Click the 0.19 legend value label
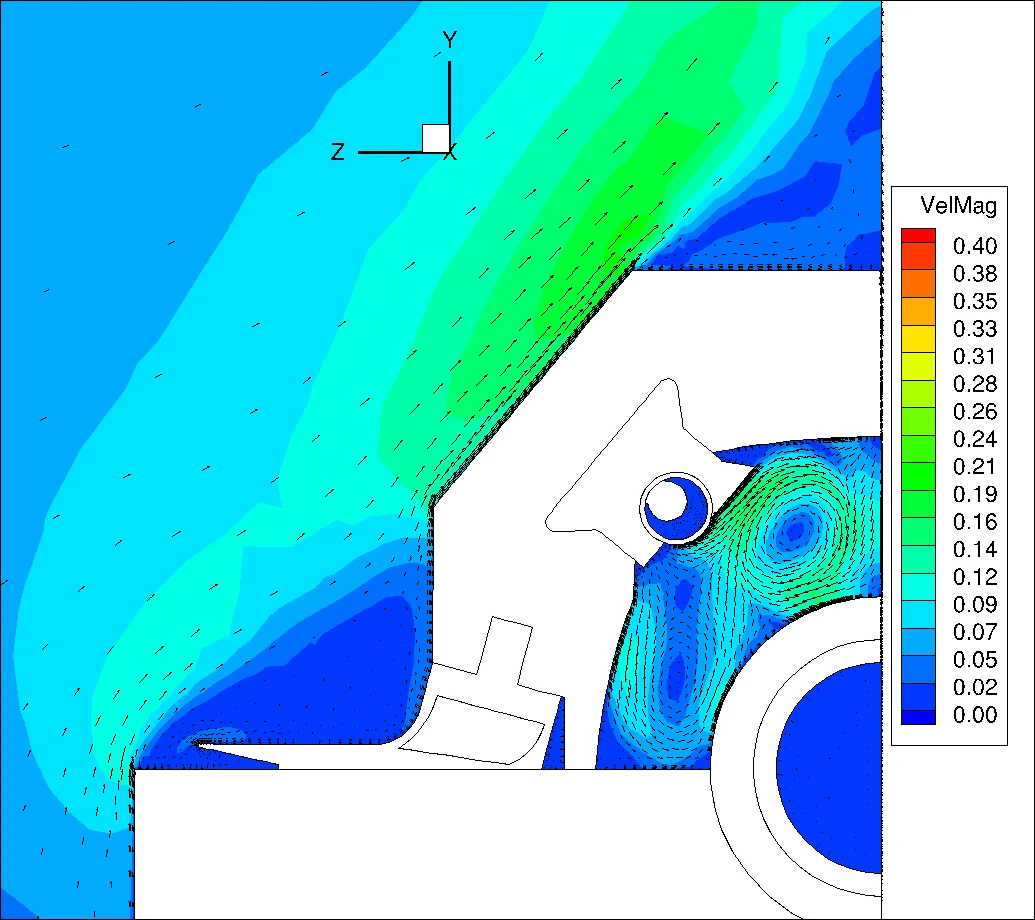This screenshot has width=1035, height=920. 974,494
